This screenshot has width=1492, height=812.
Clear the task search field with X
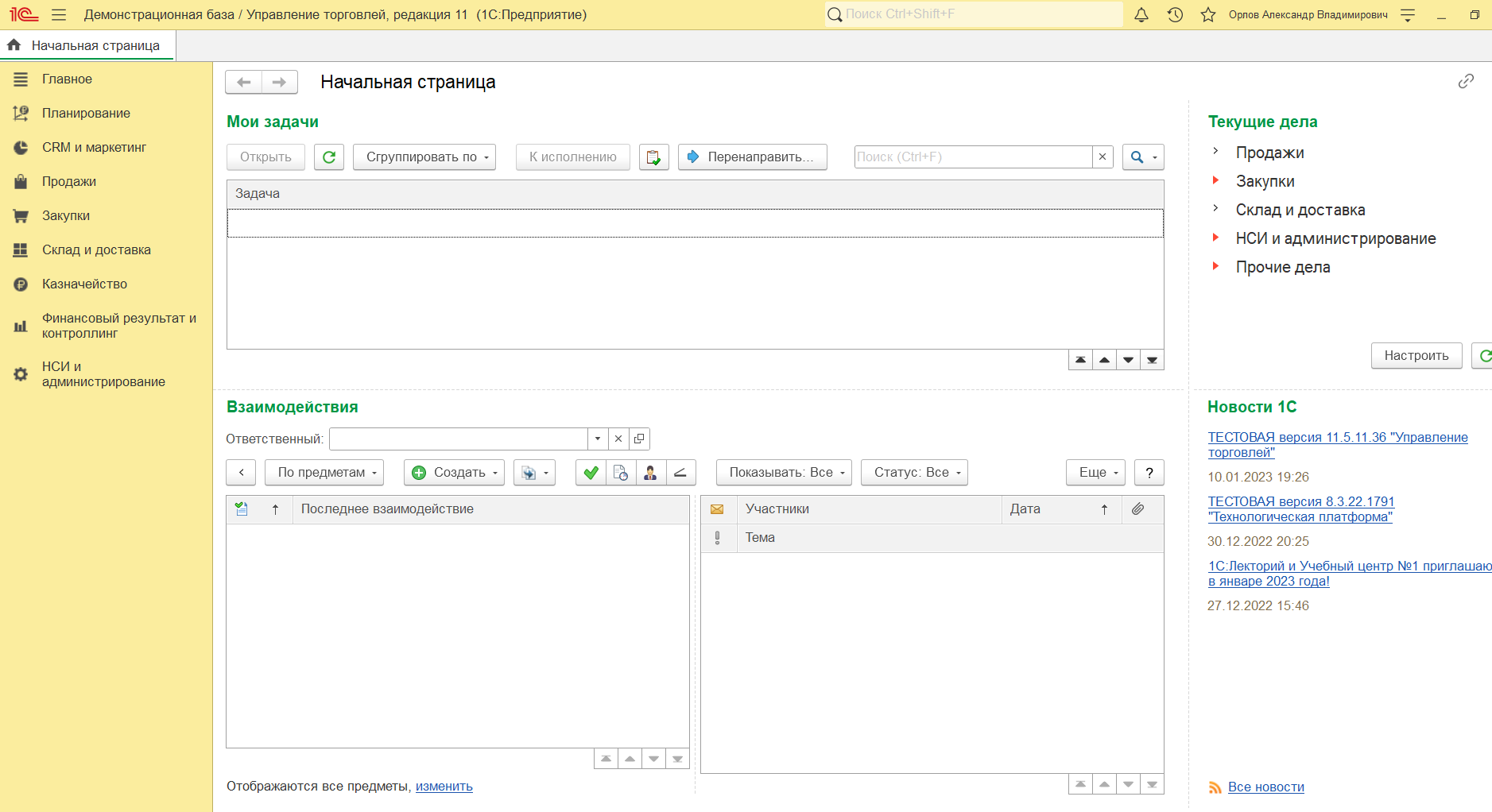[x=1103, y=157]
